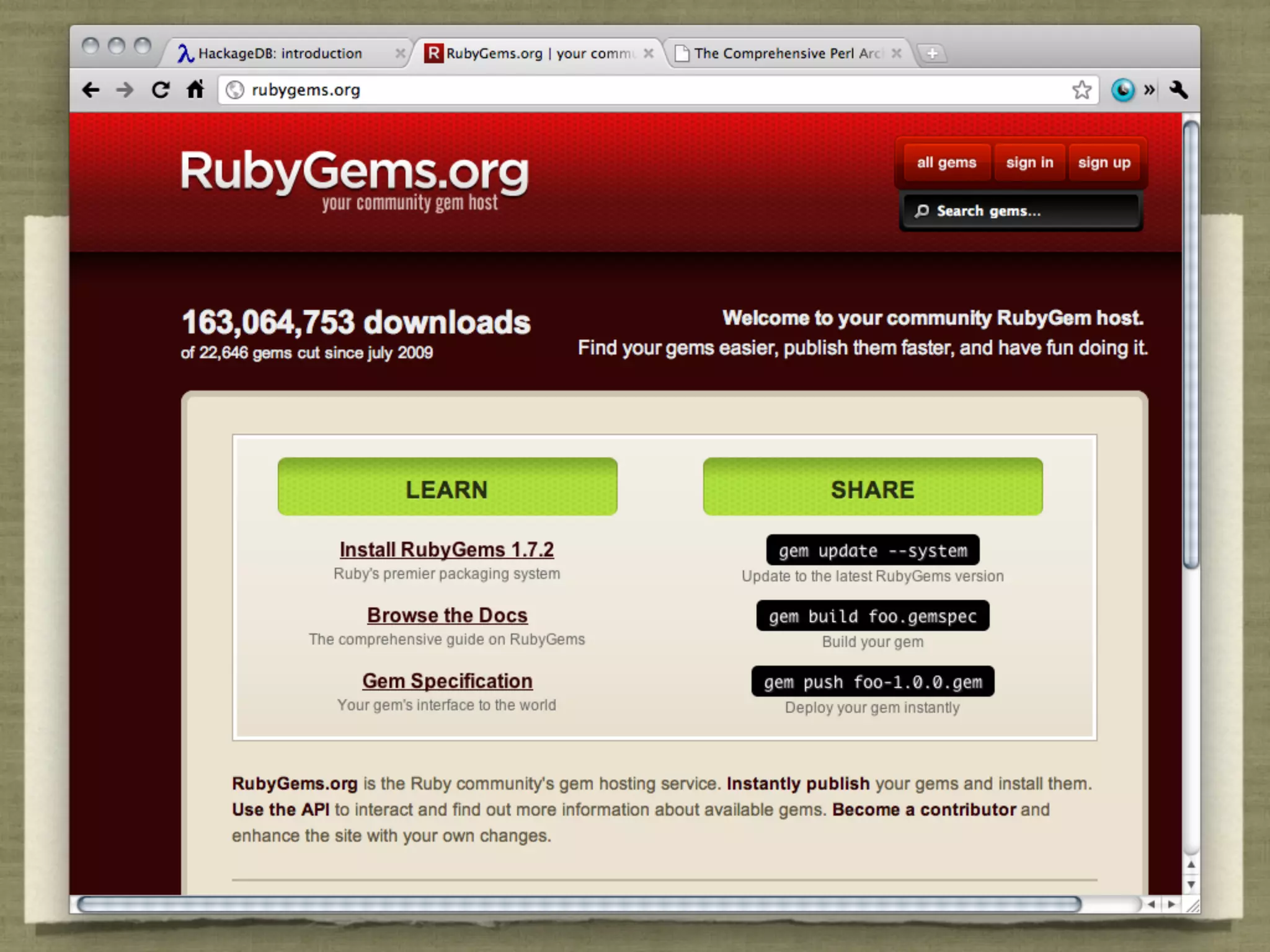Click the "your community gem host" tagline
Screen dimensions: 1270x952
tap(410, 203)
